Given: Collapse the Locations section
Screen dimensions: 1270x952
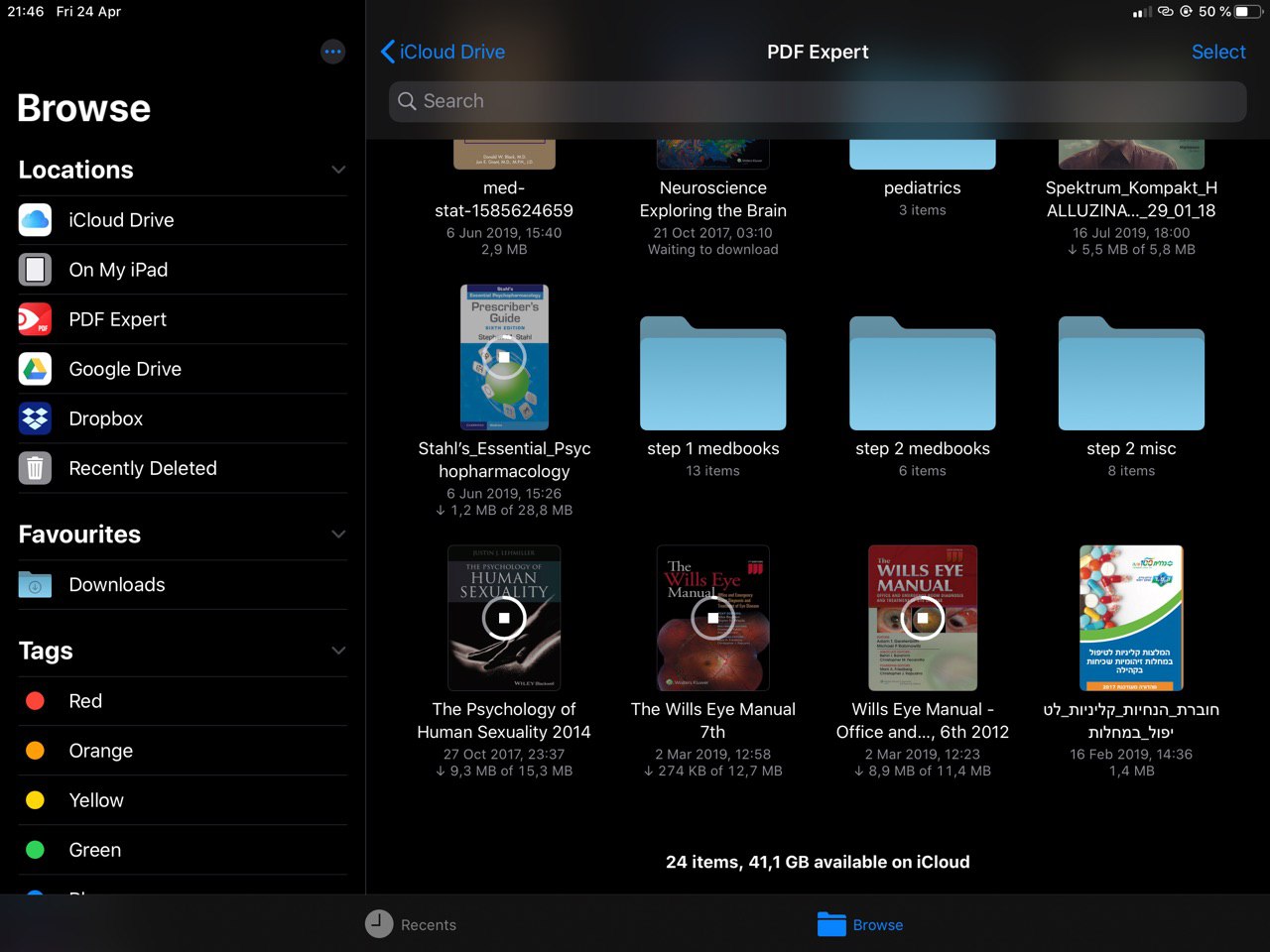Looking at the screenshot, I should (338, 170).
